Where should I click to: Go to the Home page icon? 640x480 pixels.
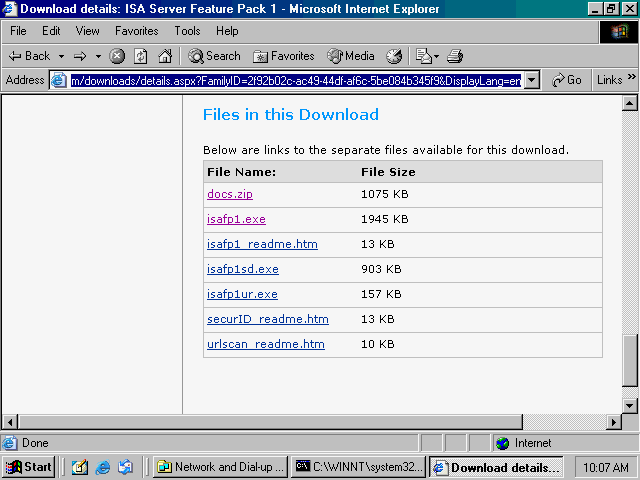(x=165, y=56)
